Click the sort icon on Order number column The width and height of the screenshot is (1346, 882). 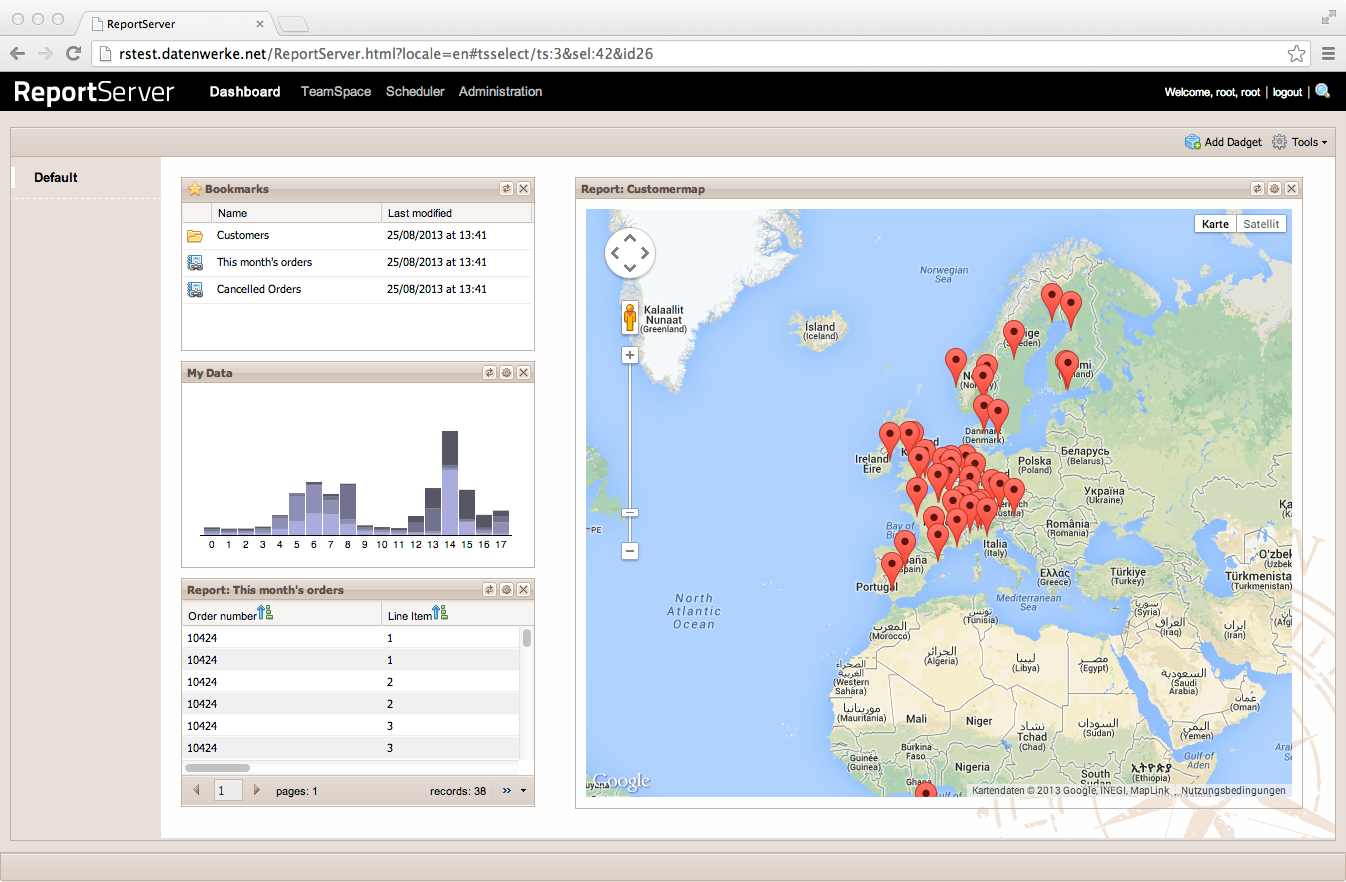pyautogui.click(x=266, y=612)
